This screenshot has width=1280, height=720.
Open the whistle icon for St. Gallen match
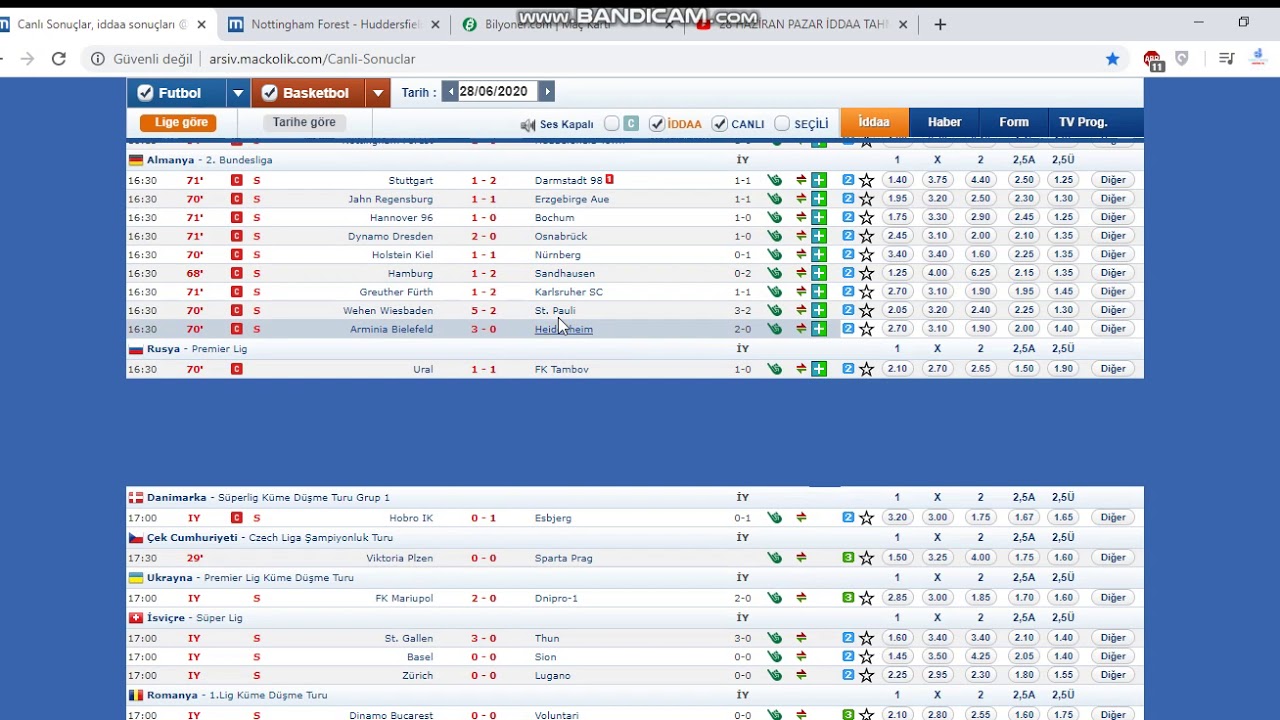[774, 638]
